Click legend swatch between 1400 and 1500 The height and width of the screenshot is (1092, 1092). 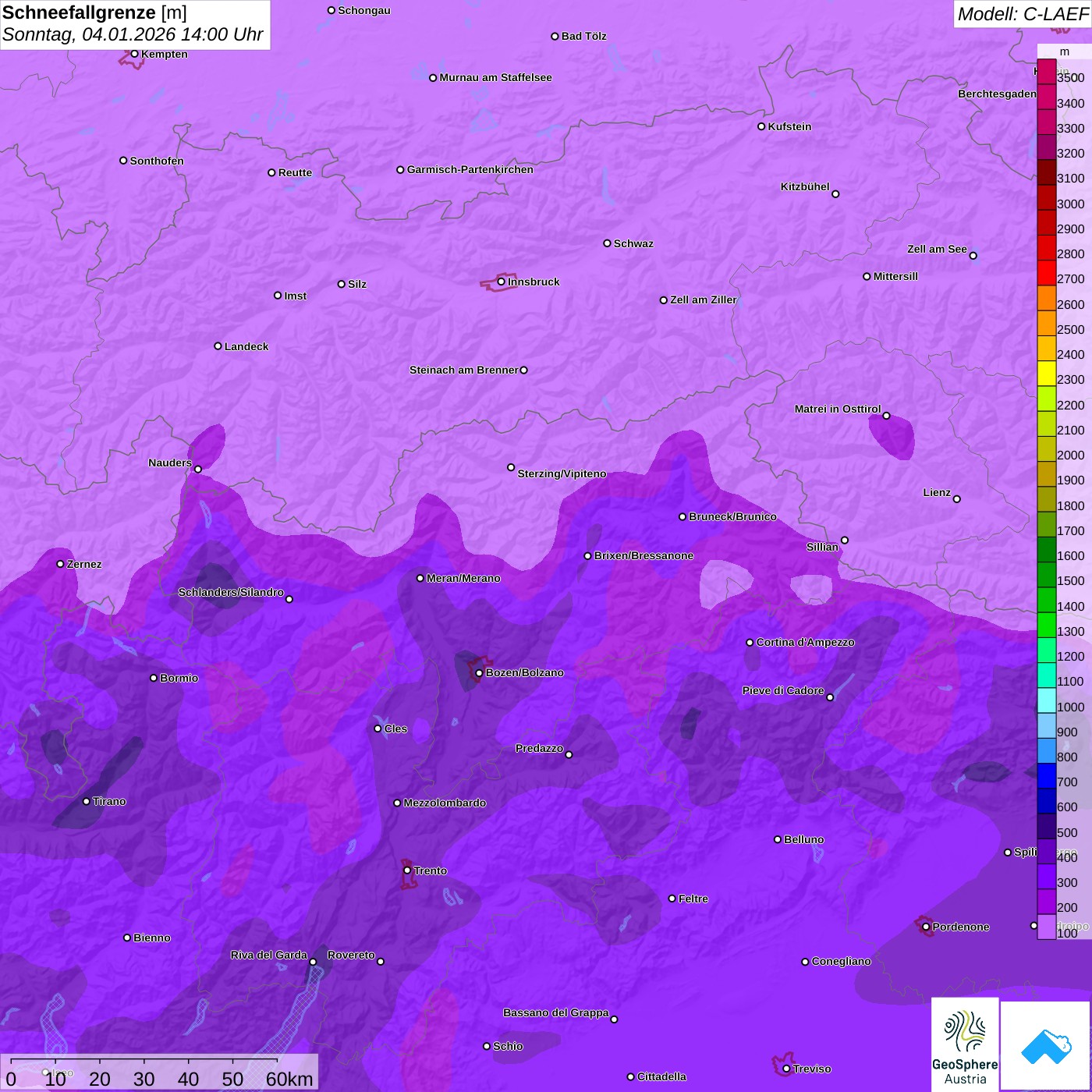(1046, 600)
